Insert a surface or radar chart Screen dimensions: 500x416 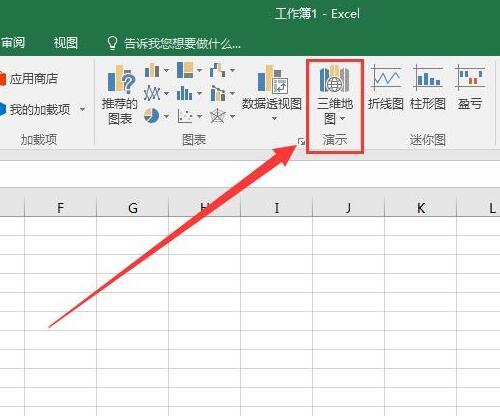(222, 116)
